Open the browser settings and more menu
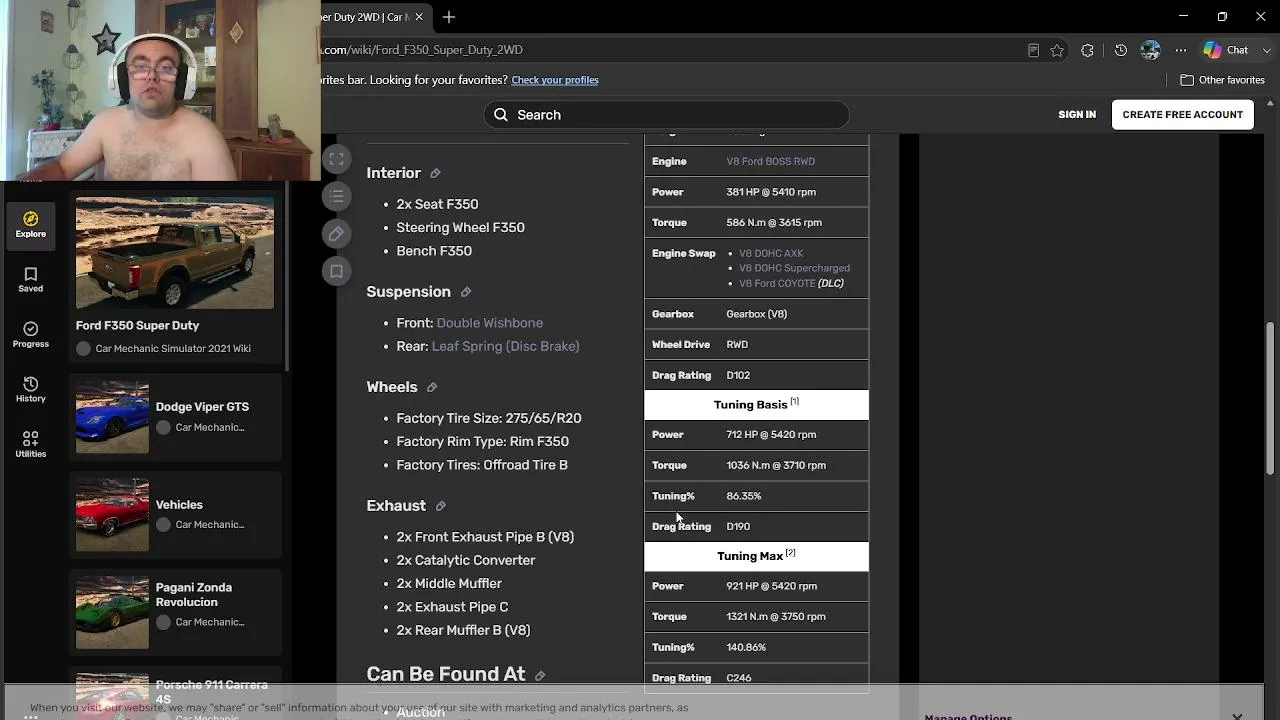Screen dimensions: 1280x720 pos(1181,50)
